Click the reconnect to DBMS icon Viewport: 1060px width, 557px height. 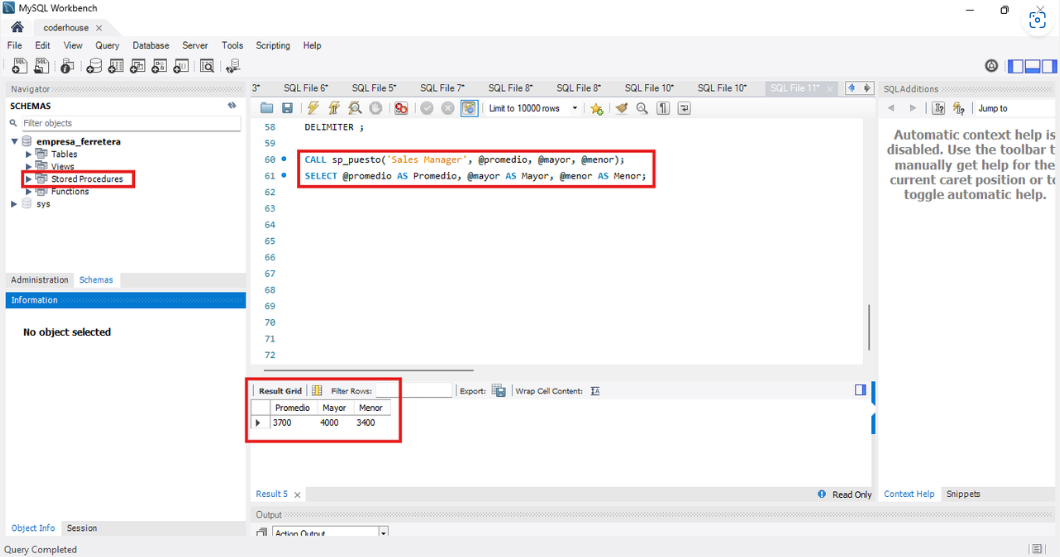pos(233,66)
